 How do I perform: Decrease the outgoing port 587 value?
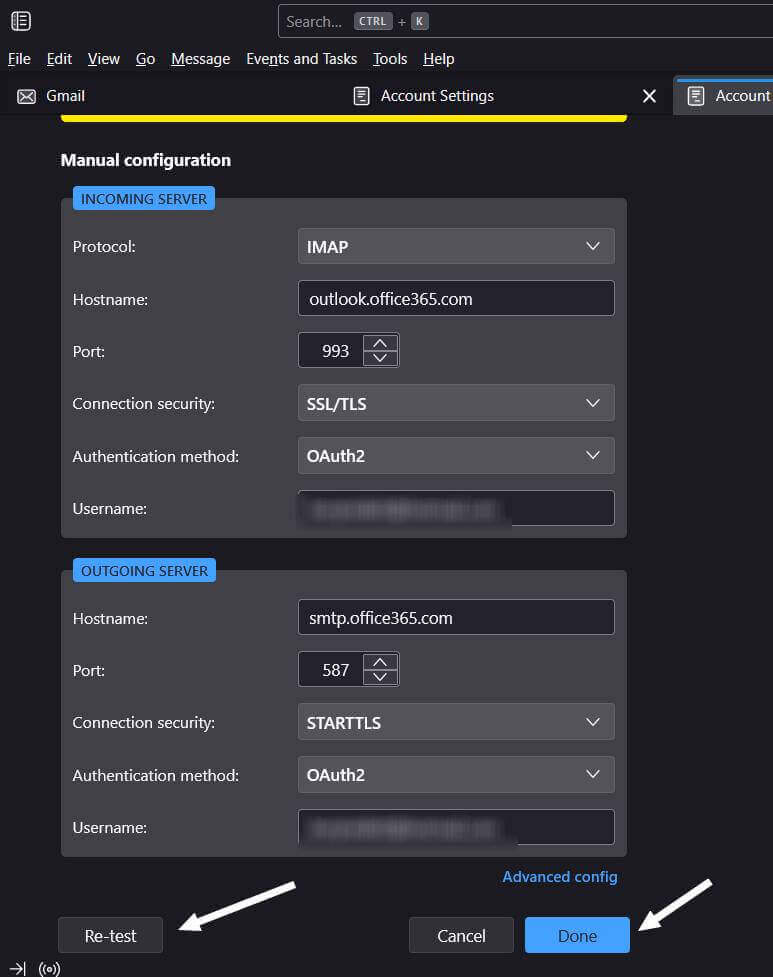pyautogui.click(x=380, y=677)
